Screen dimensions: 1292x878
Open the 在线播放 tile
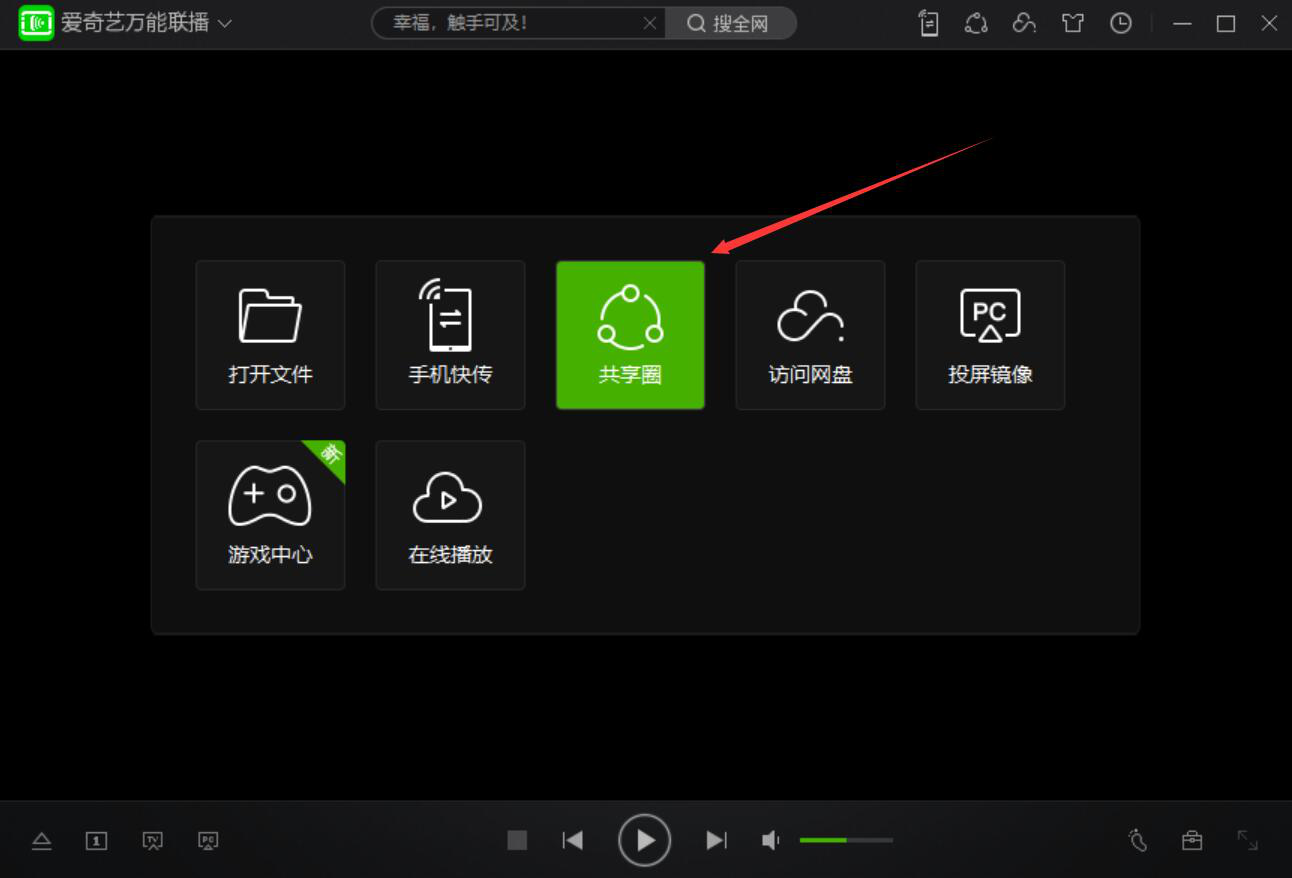click(x=451, y=515)
